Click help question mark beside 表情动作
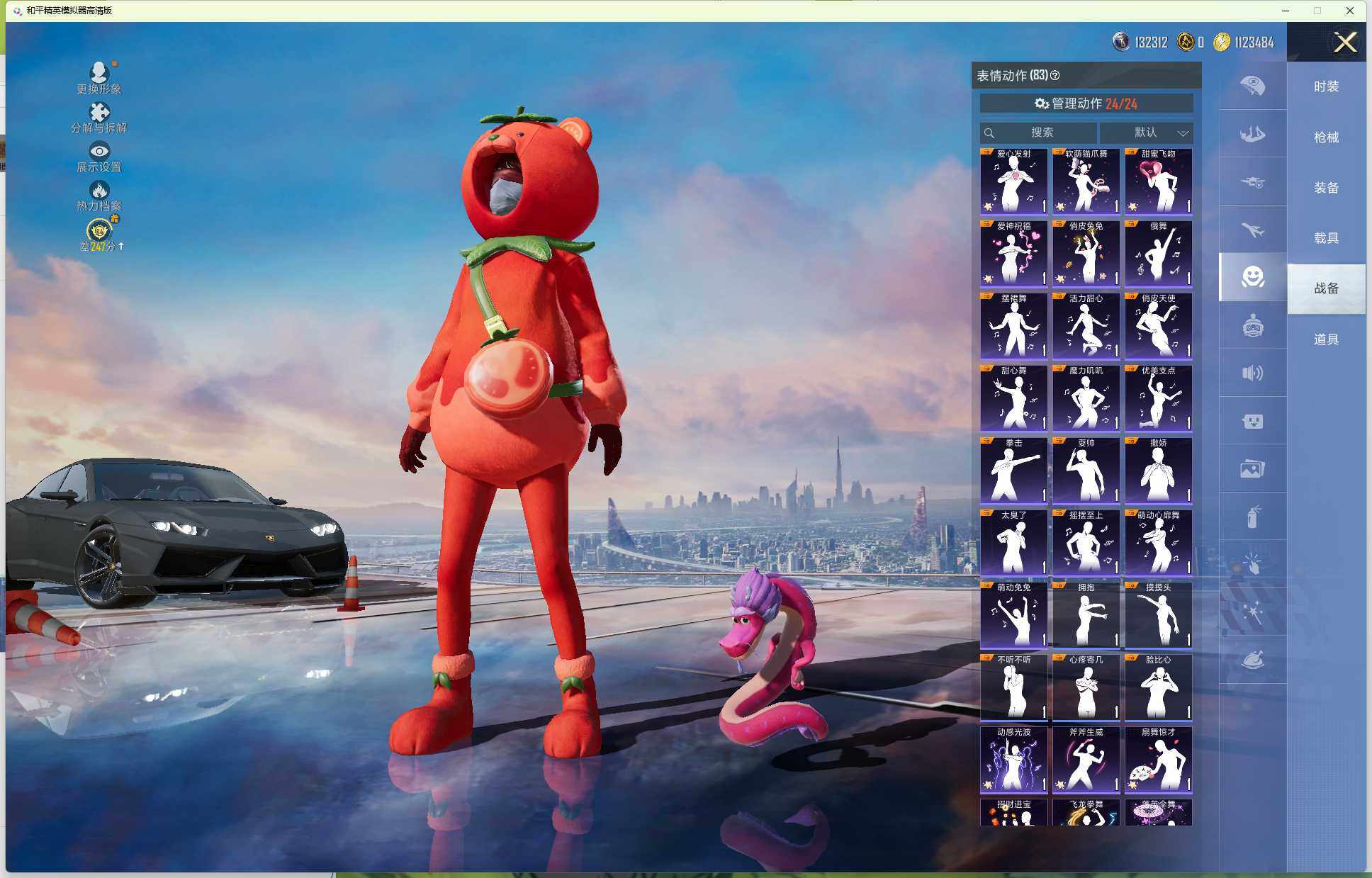 [1055, 75]
